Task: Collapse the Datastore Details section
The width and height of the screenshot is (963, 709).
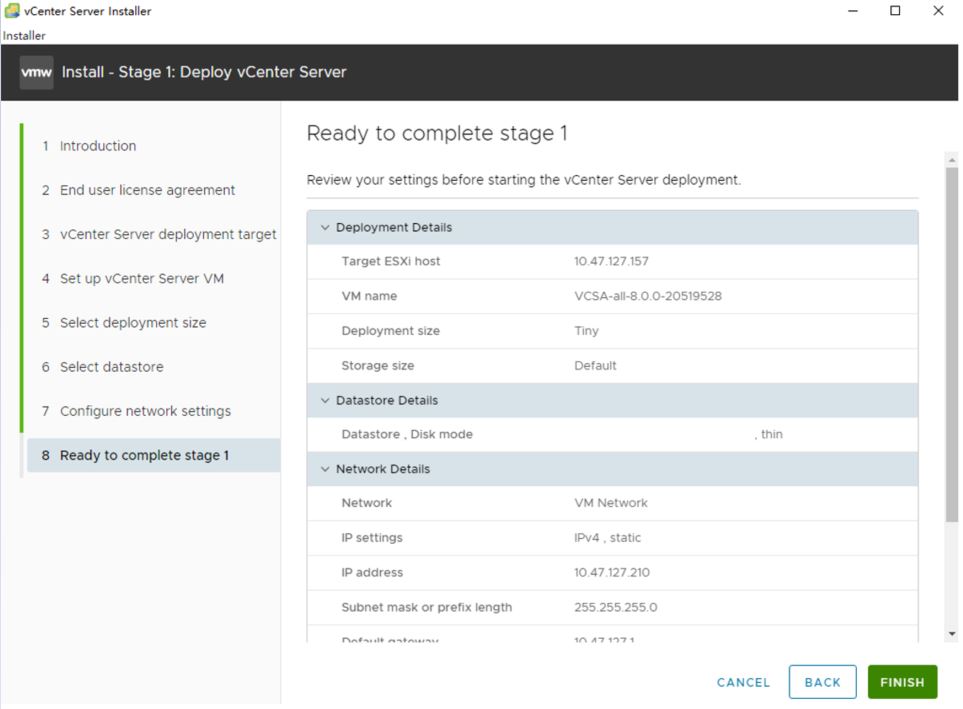Action: coord(325,401)
